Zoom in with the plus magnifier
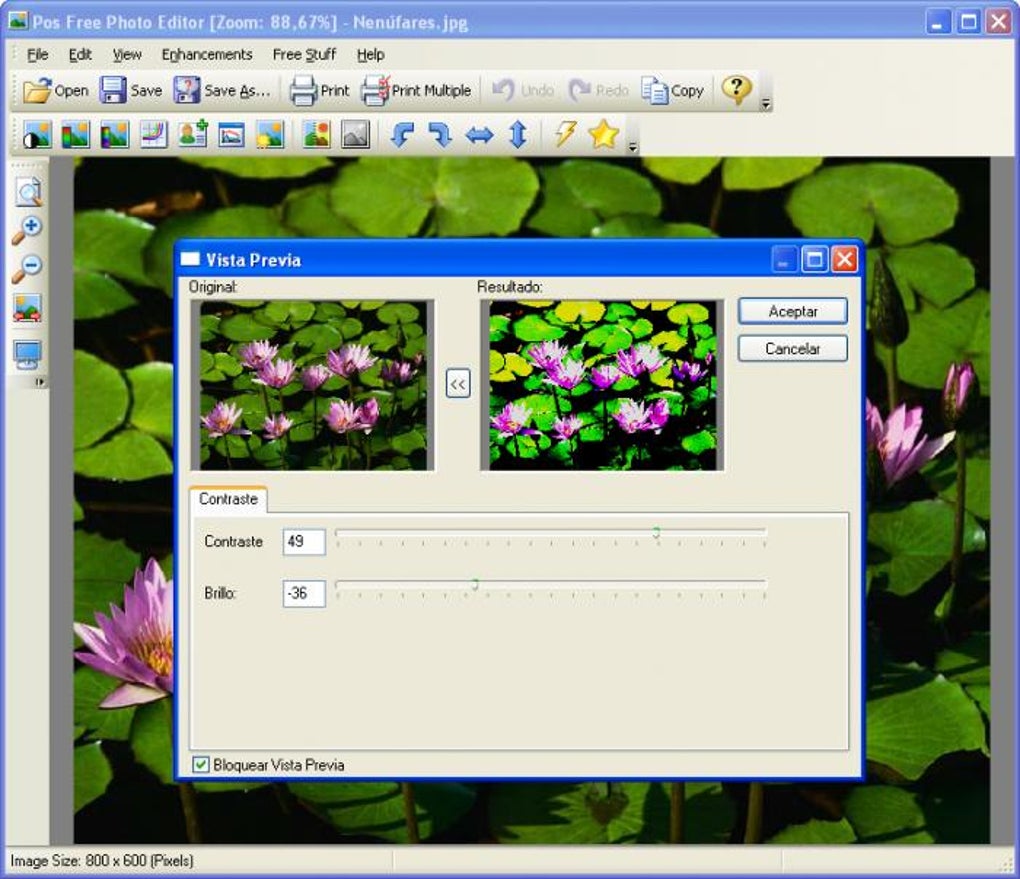 point(27,230)
